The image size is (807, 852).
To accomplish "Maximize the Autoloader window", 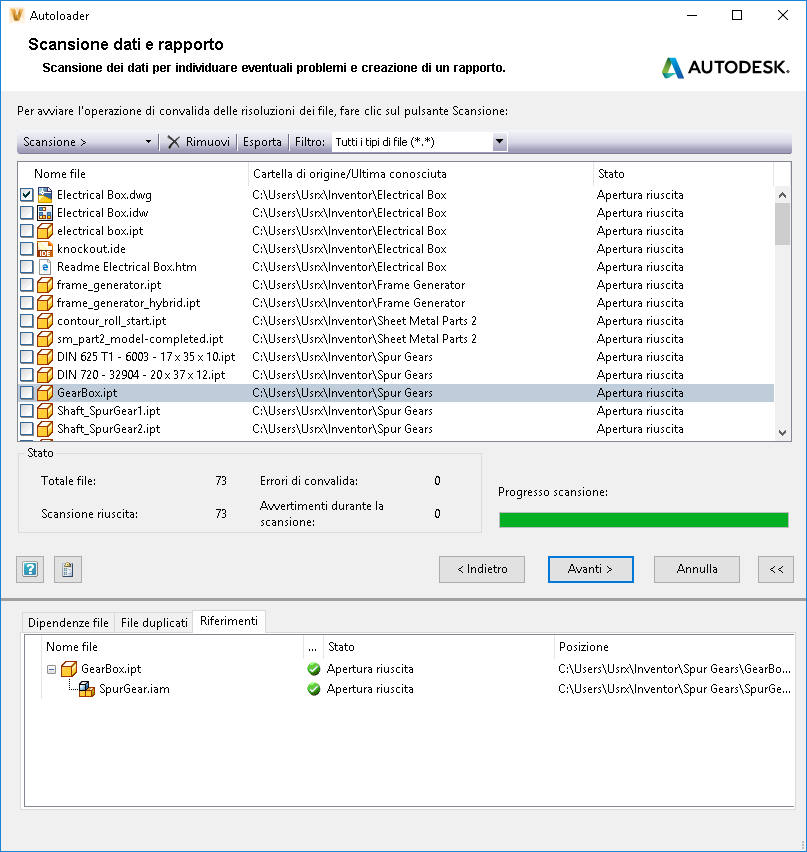I will point(737,15).
